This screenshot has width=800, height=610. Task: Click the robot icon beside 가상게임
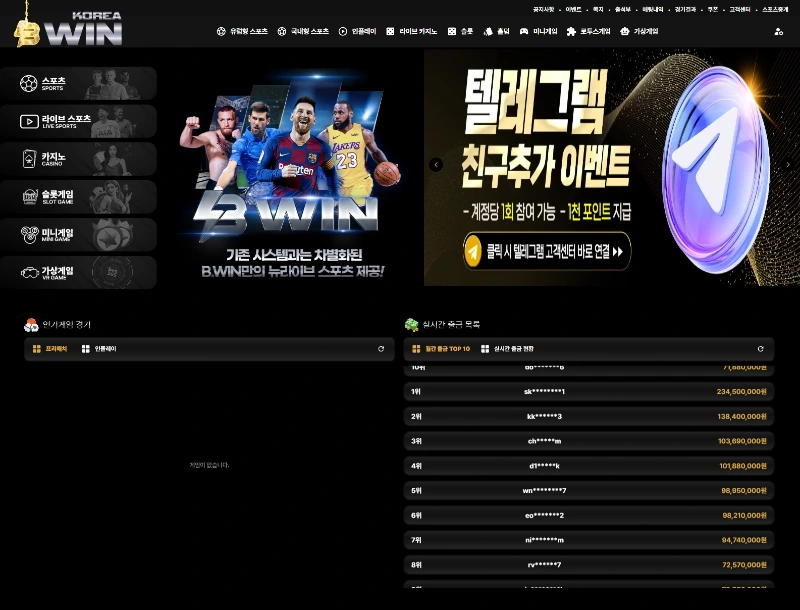(x=624, y=32)
